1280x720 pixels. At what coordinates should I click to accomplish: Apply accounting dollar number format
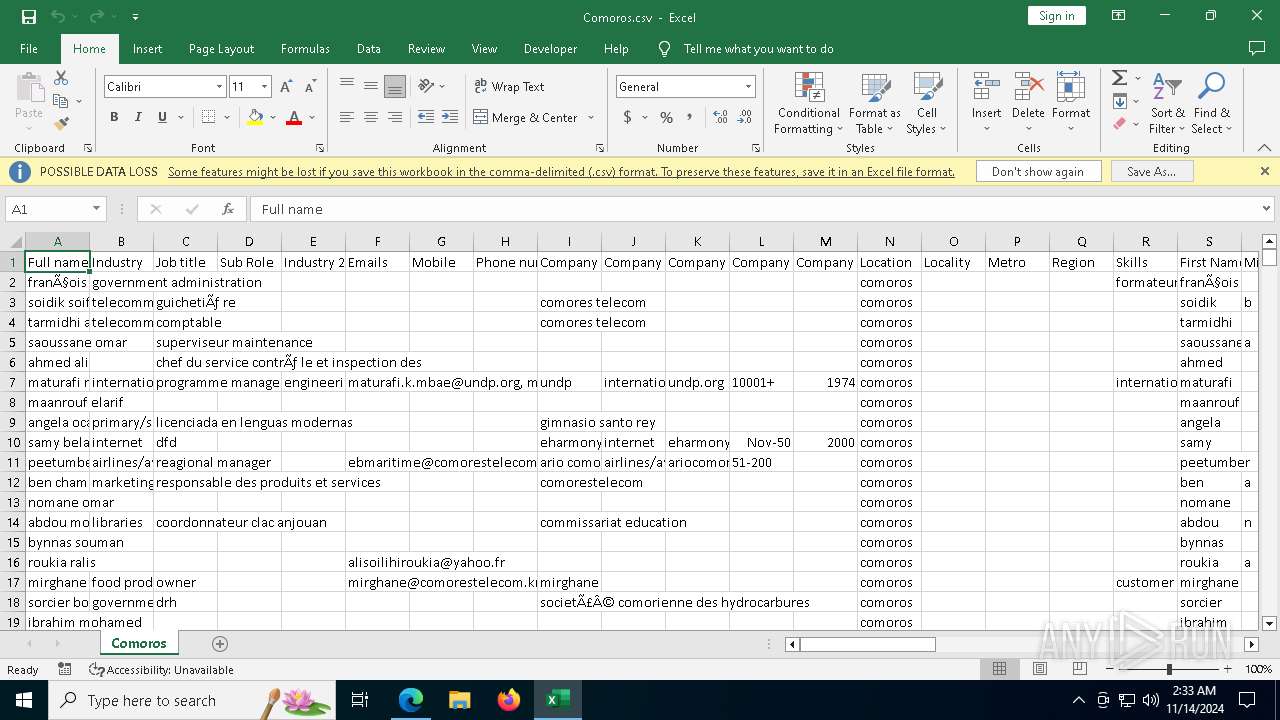click(x=628, y=117)
